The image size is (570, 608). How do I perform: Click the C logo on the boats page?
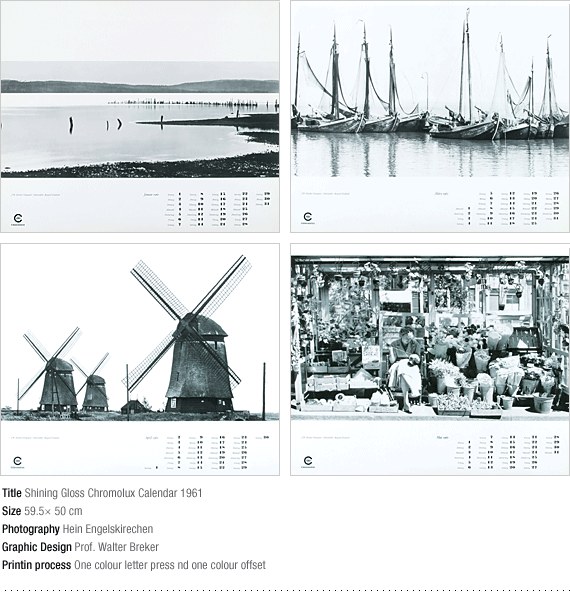[x=307, y=218]
